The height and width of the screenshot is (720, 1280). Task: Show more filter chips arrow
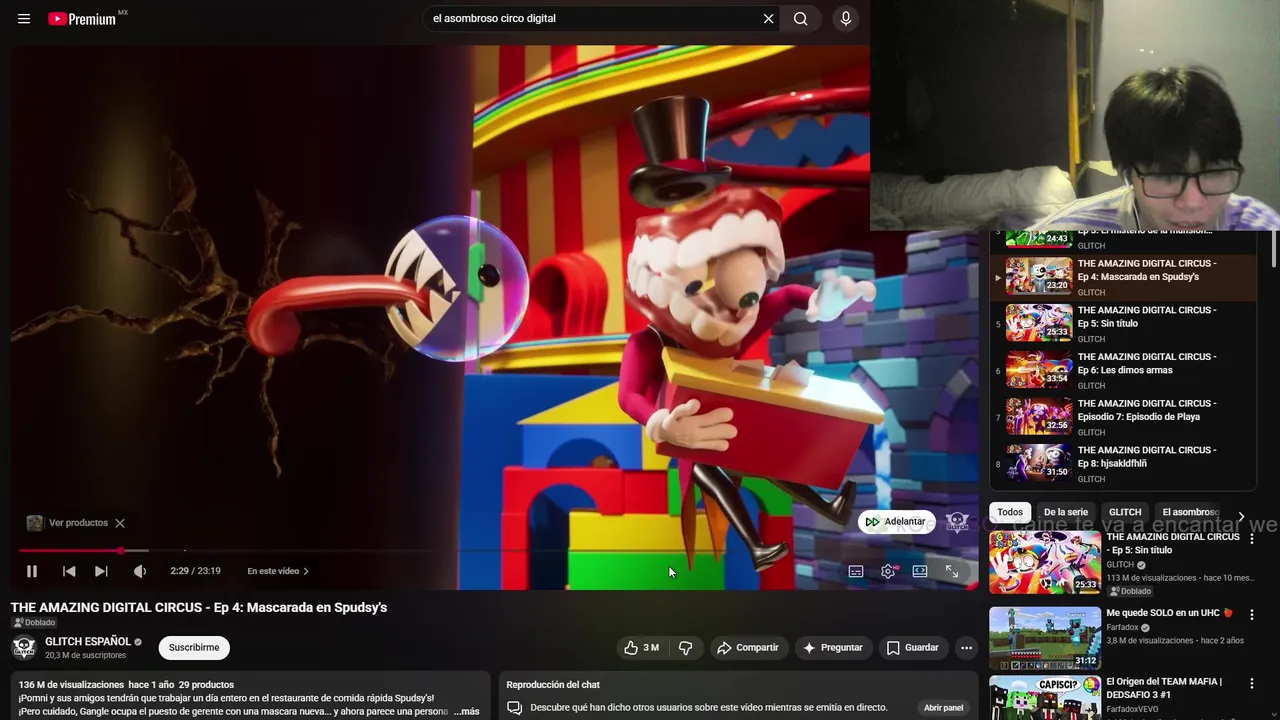(1241, 517)
